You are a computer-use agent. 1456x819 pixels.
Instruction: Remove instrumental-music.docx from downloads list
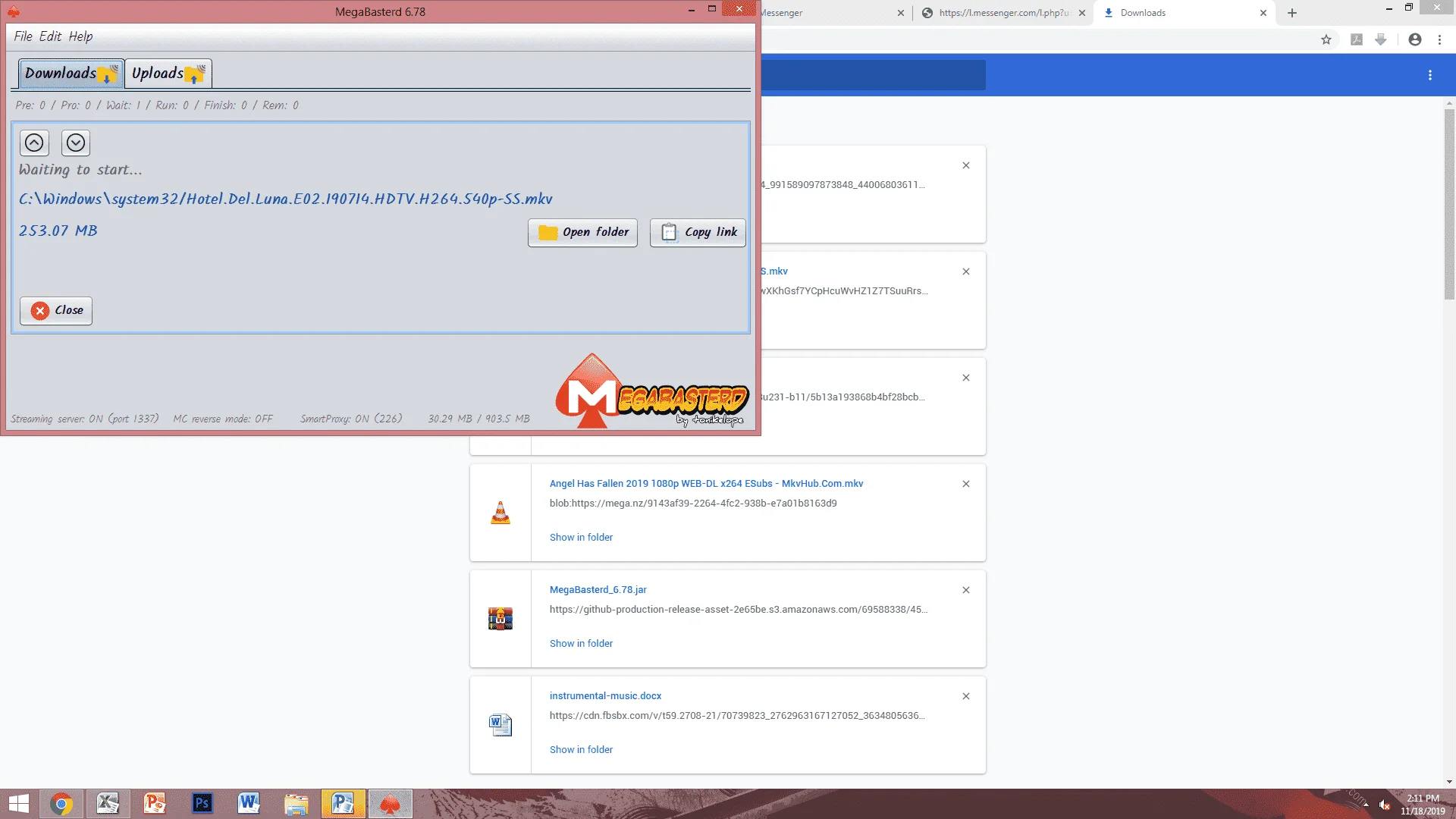click(x=966, y=696)
